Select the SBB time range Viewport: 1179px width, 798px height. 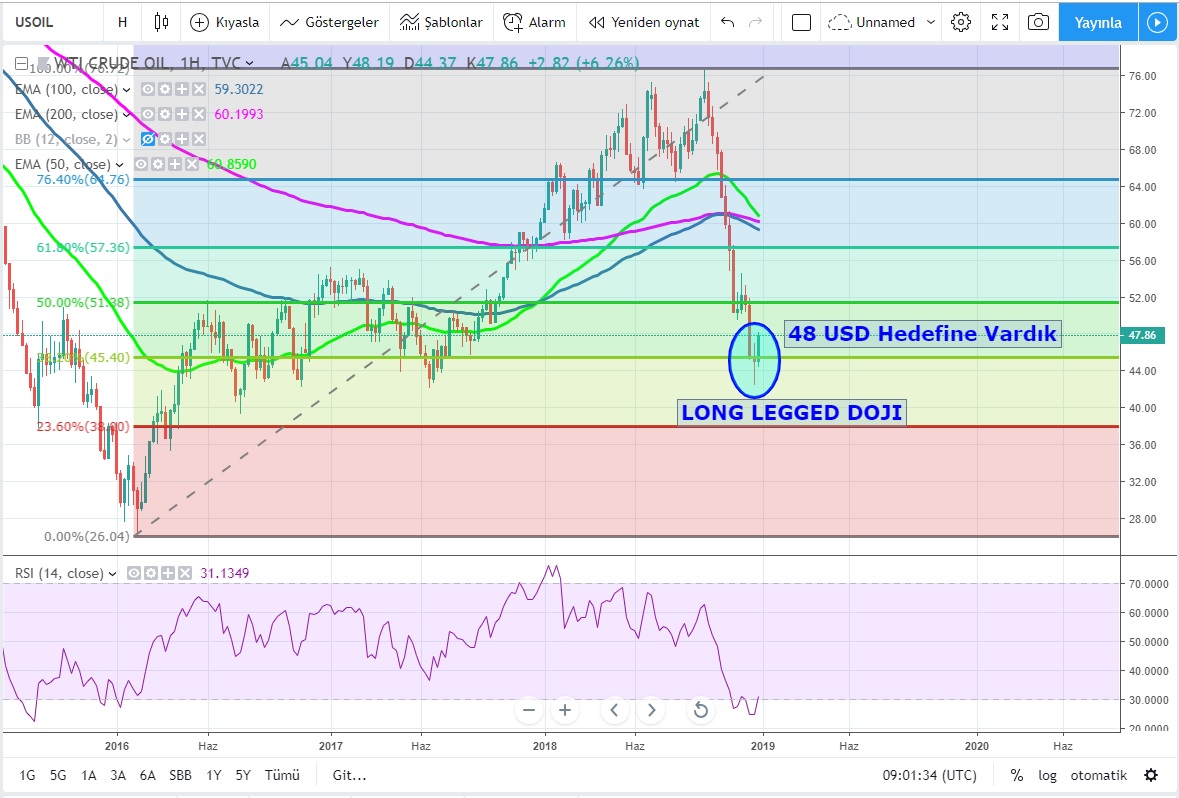pos(180,775)
